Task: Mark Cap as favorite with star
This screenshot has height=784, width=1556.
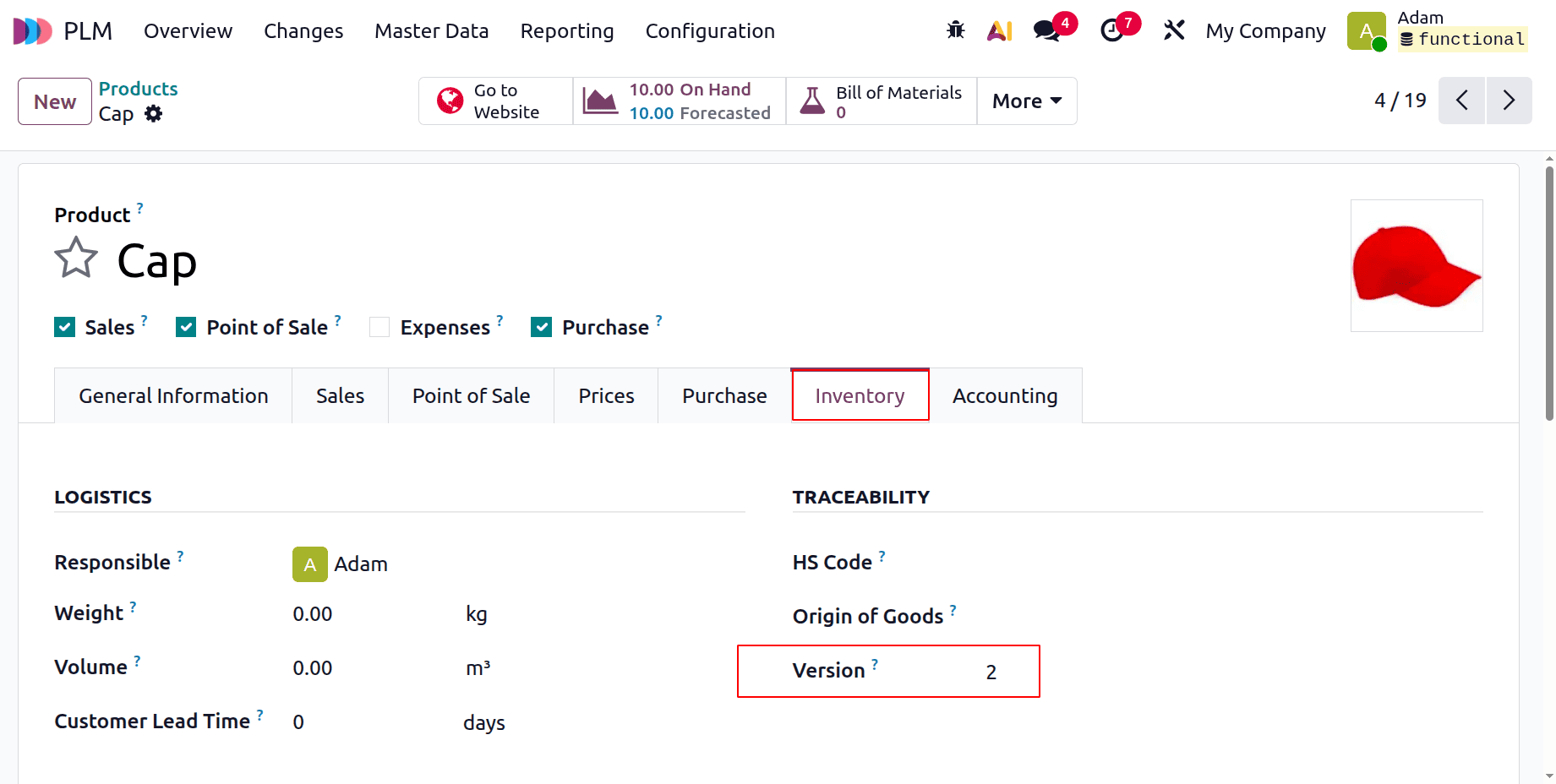Action: click(x=76, y=258)
